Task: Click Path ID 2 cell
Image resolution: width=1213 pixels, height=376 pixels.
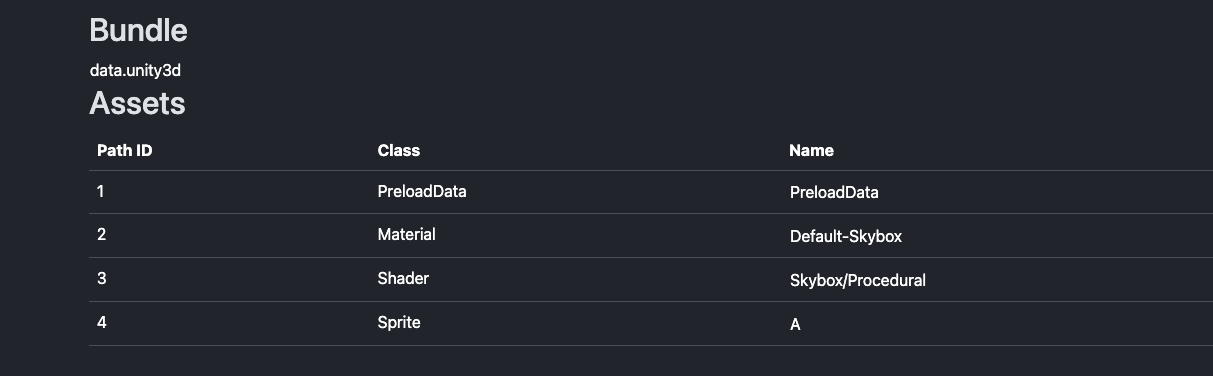Action: pyautogui.click(x=101, y=234)
